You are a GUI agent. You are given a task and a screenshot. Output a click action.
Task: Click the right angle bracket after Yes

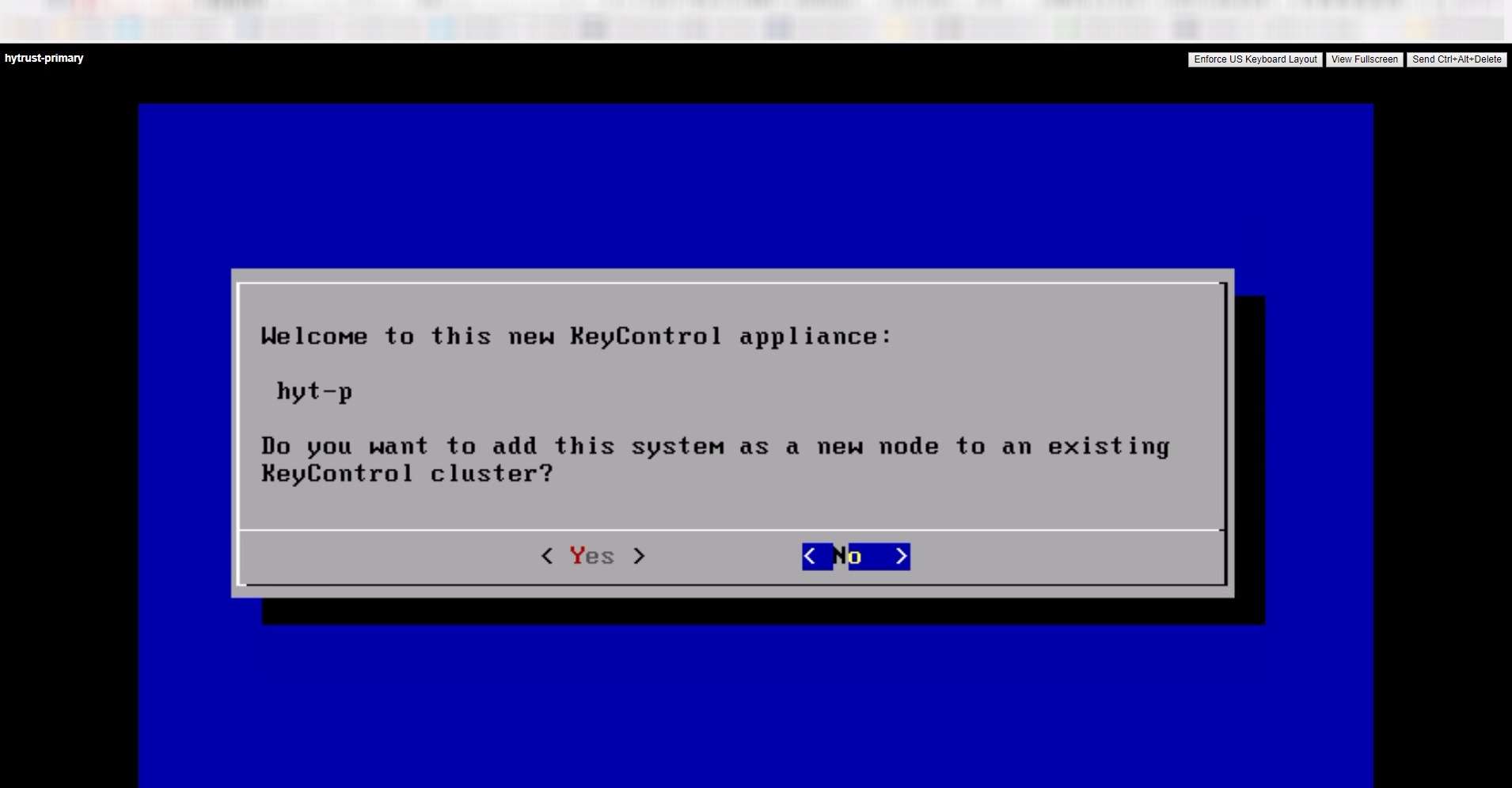point(639,556)
